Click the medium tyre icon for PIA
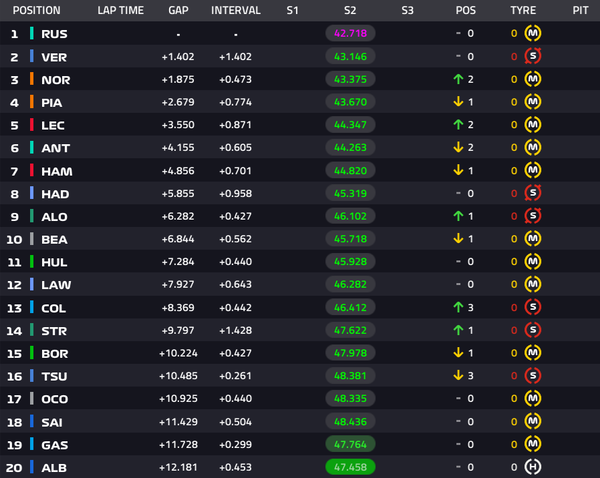600x478 pixels. 533,102
